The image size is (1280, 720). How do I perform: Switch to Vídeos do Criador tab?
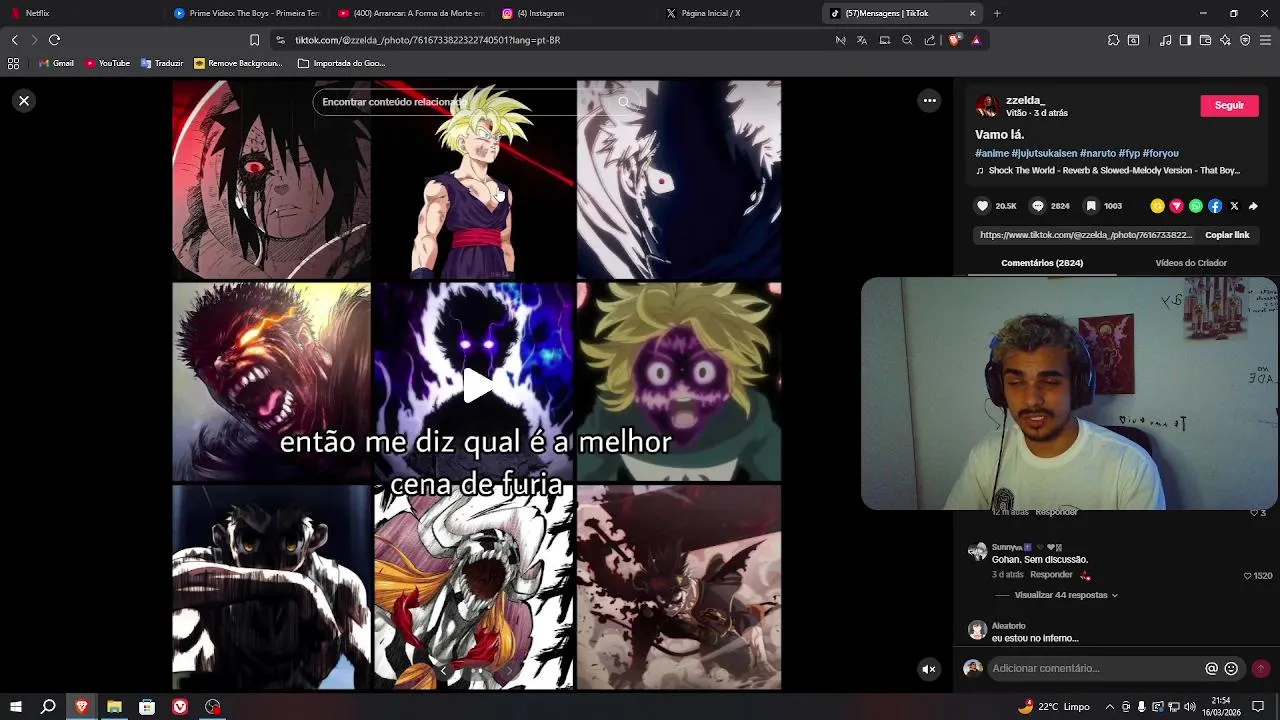pos(1191,263)
